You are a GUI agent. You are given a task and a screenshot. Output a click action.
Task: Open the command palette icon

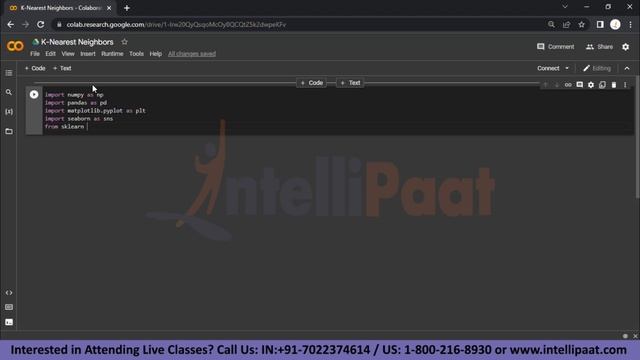(x=9, y=307)
